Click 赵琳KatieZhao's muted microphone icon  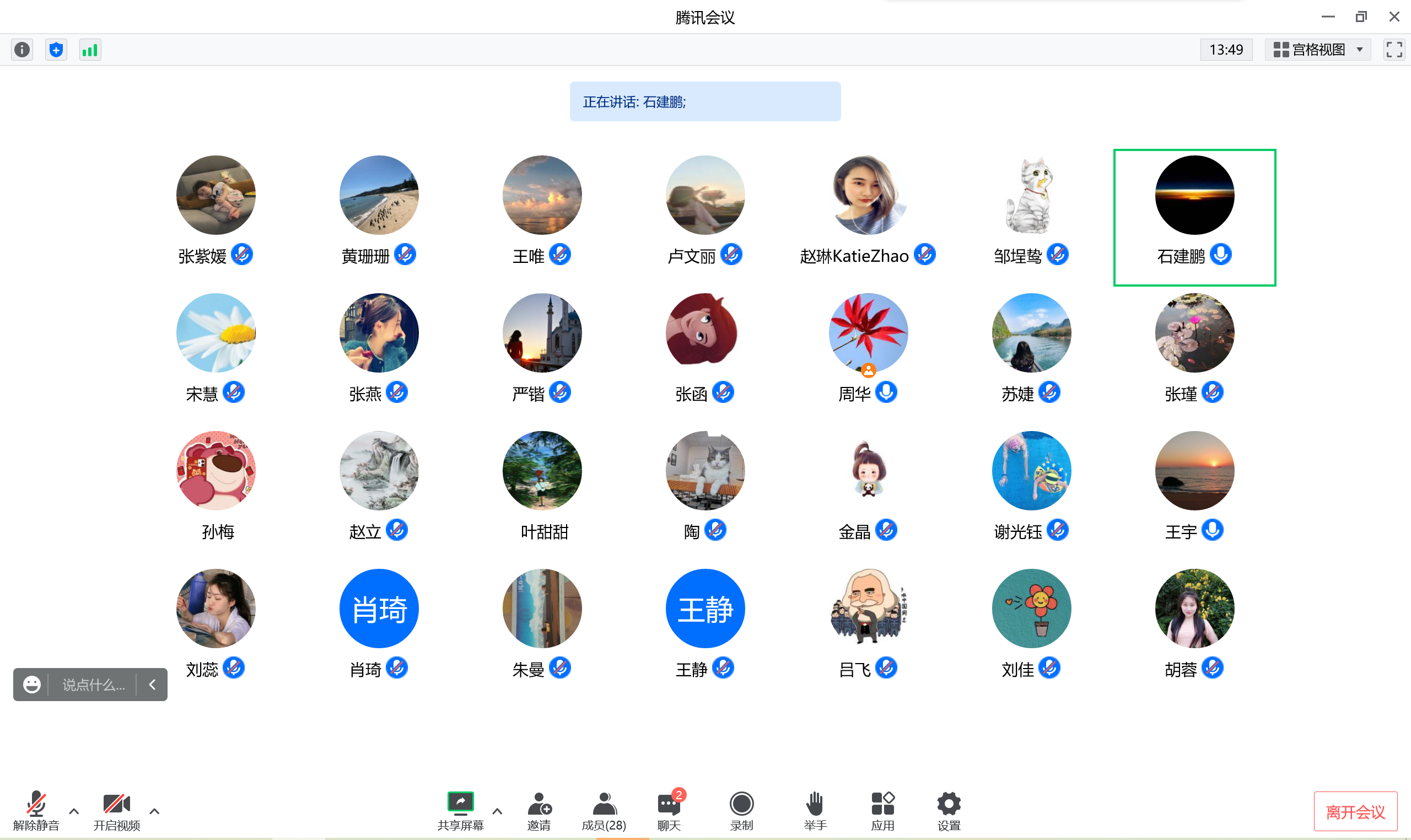pyautogui.click(x=925, y=255)
